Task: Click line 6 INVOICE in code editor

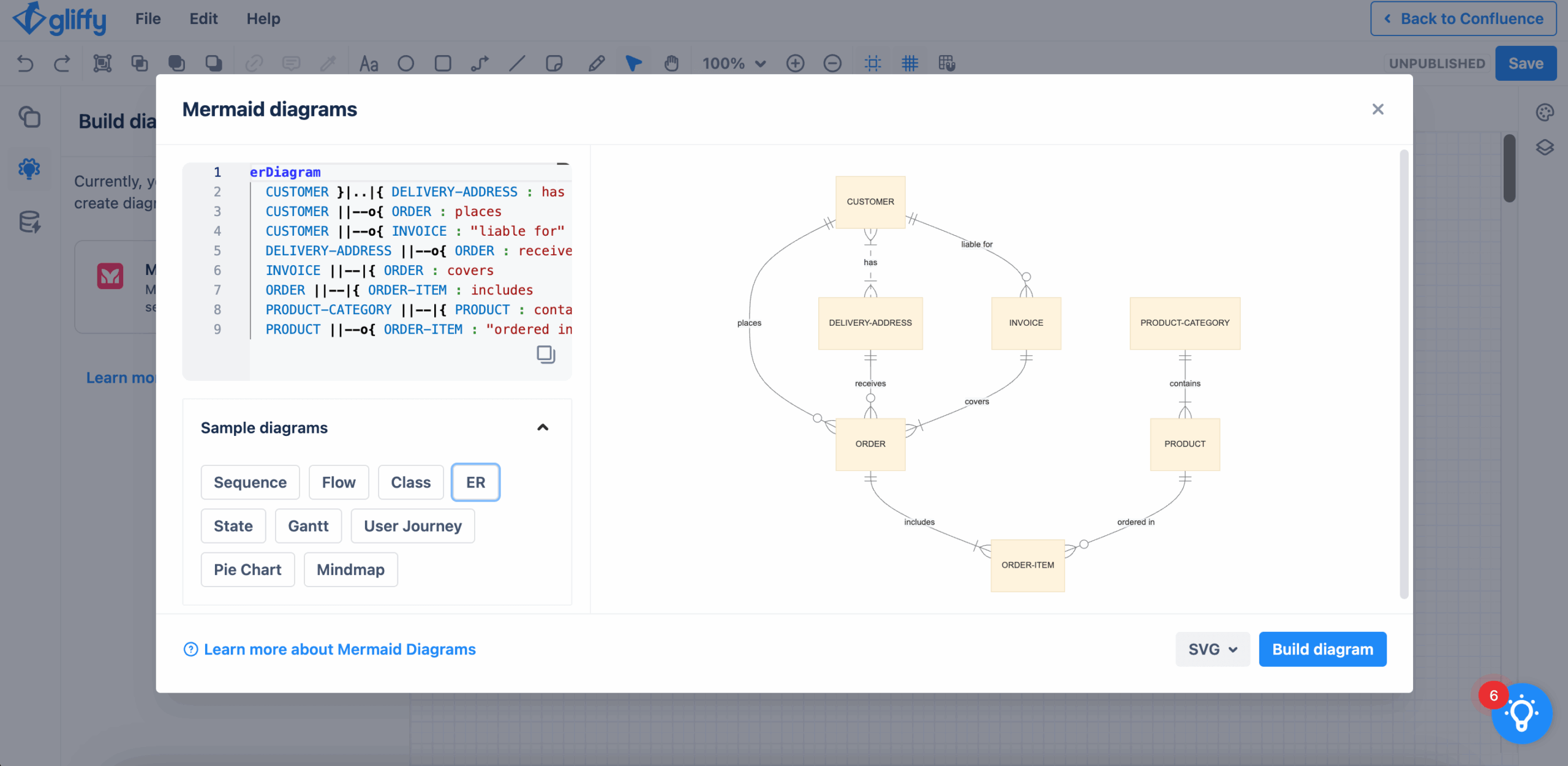Action: pos(293,270)
